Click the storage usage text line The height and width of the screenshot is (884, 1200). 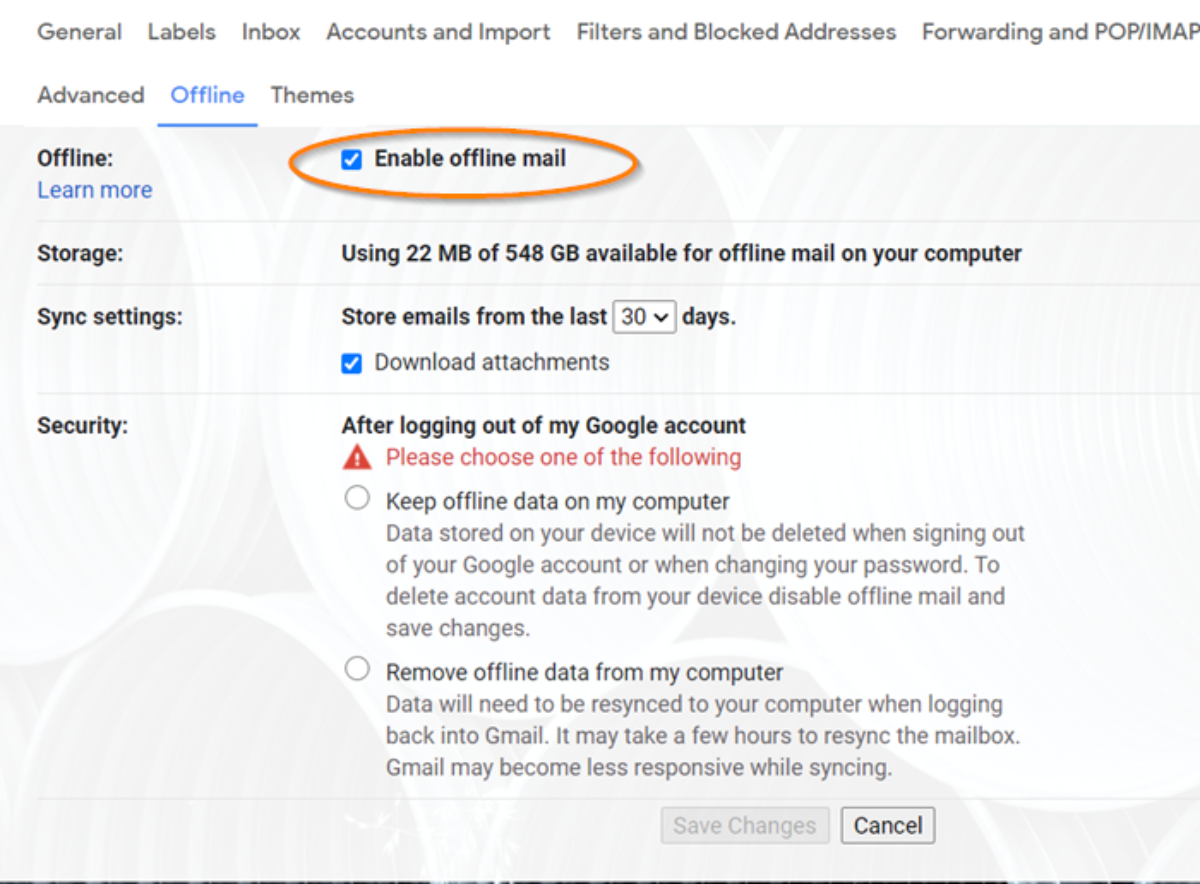[x=681, y=254]
